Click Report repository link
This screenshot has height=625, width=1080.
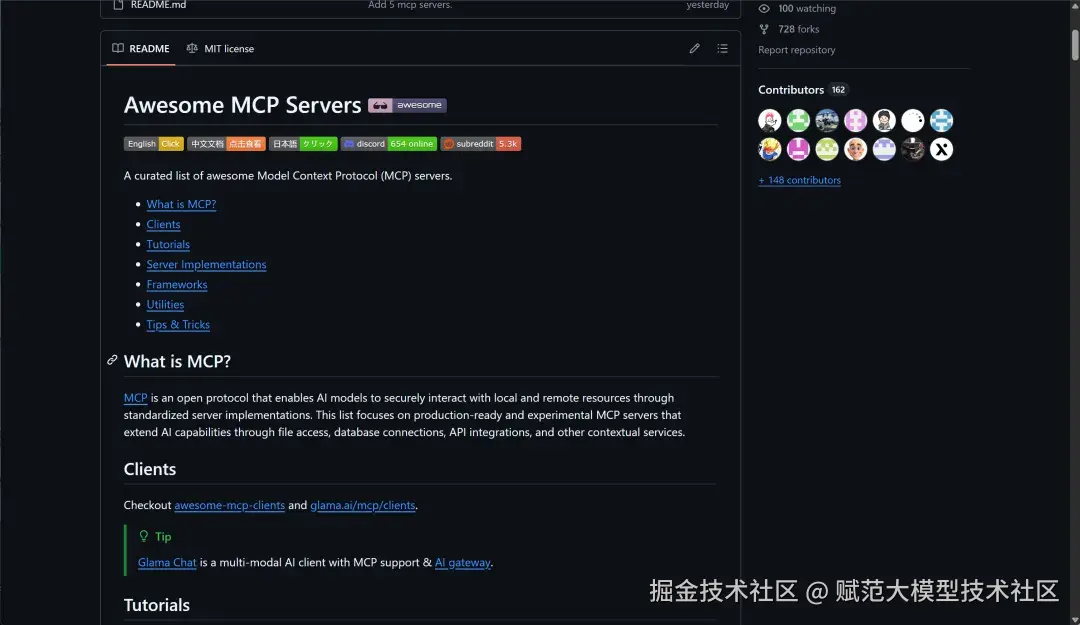[796, 50]
